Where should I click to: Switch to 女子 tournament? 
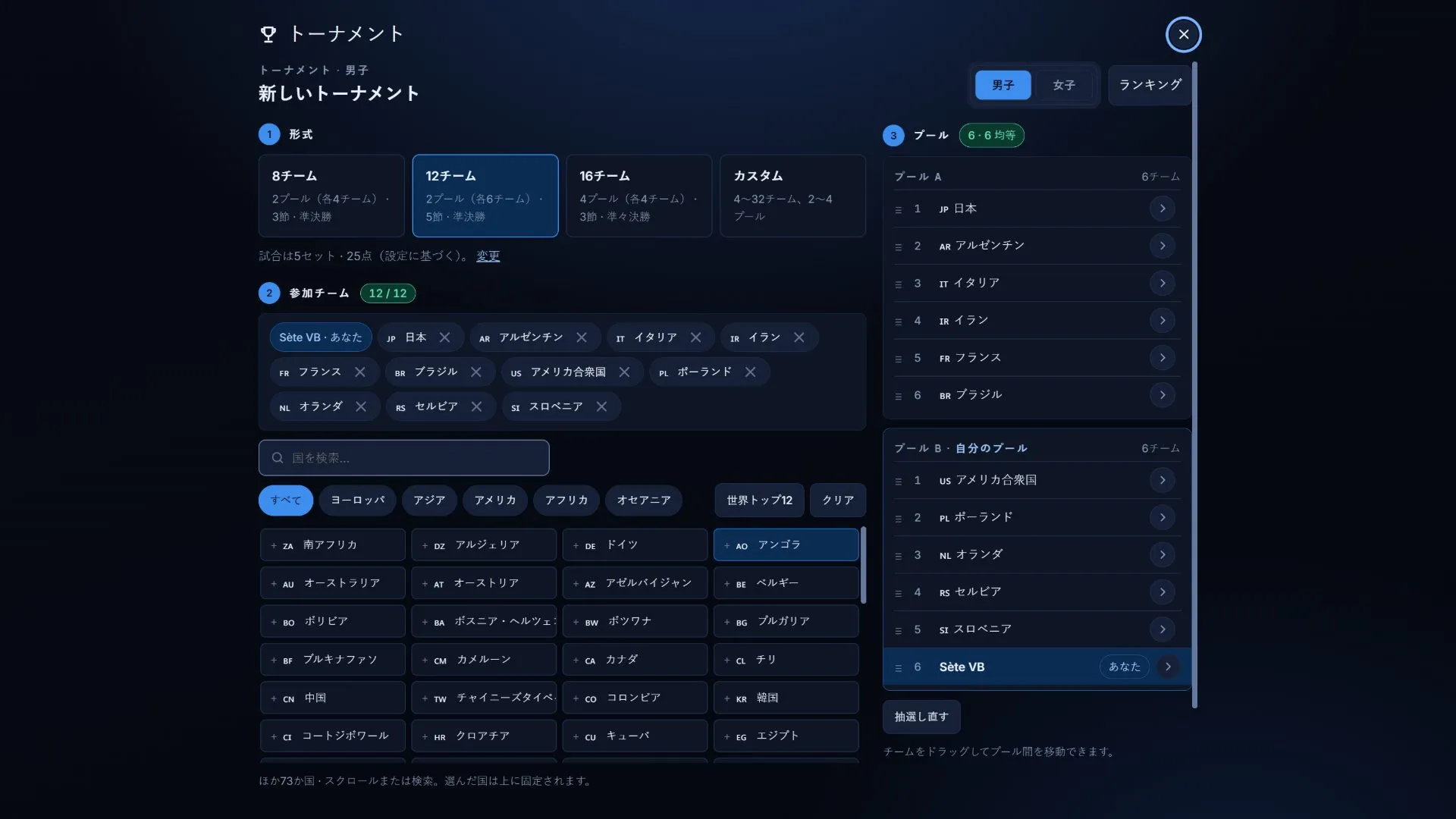coord(1064,85)
